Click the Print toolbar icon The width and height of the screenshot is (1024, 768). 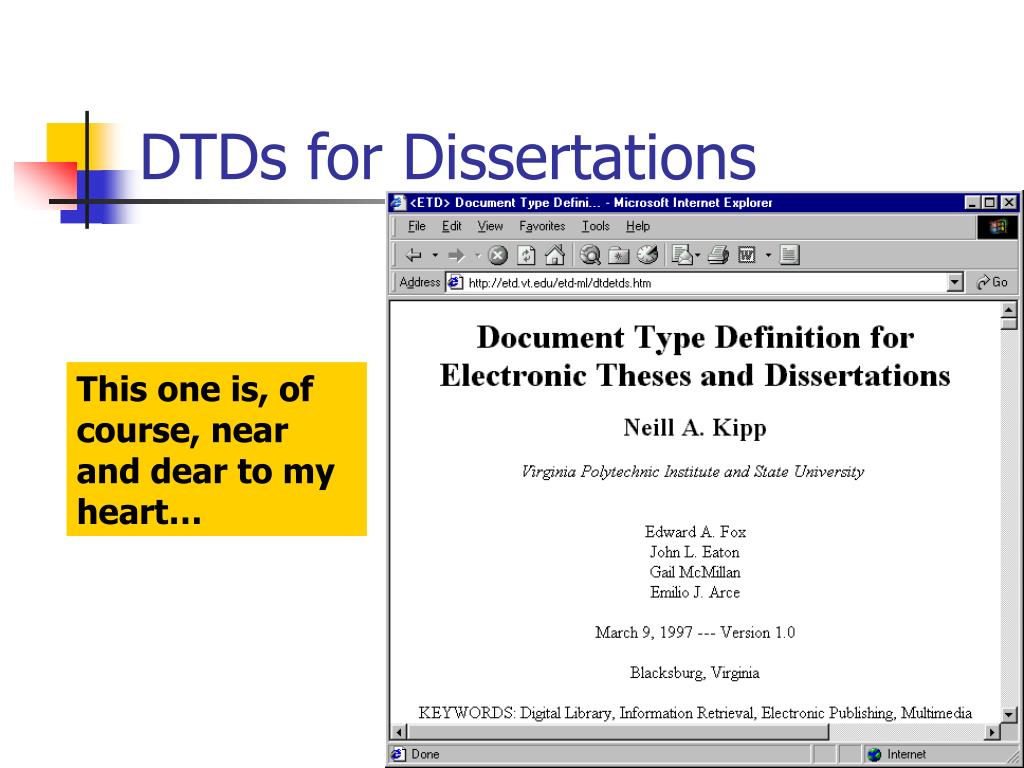[718, 255]
